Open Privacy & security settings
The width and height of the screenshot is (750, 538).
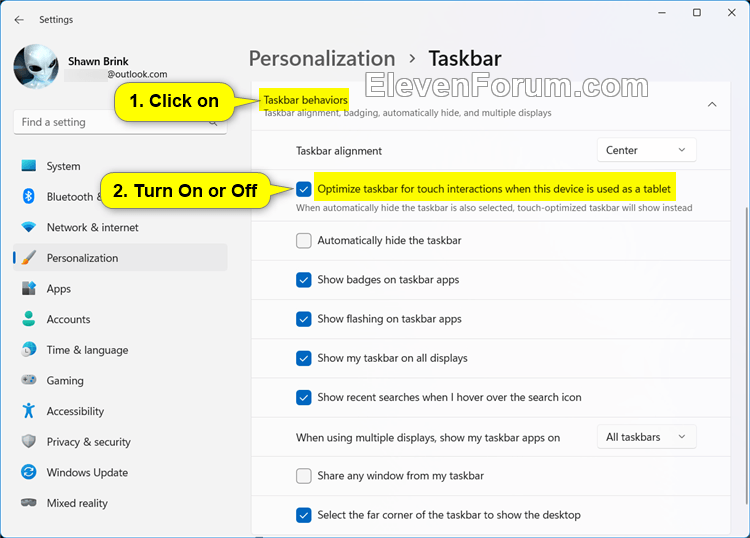(120, 441)
